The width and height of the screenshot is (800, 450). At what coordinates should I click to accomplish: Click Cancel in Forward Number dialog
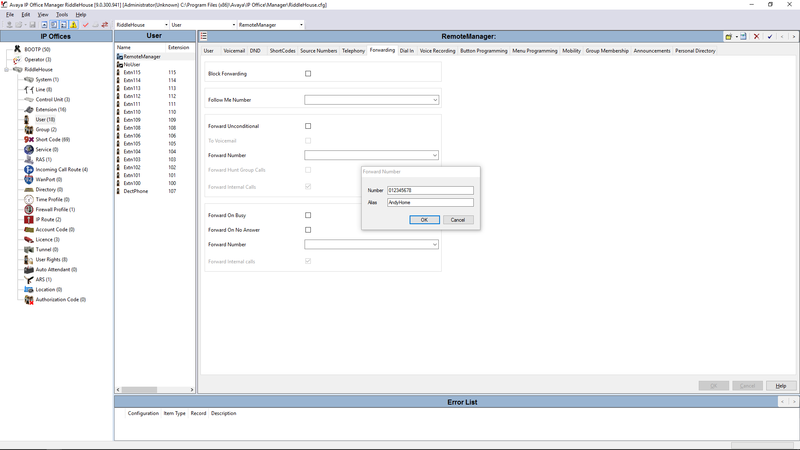click(x=458, y=220)
